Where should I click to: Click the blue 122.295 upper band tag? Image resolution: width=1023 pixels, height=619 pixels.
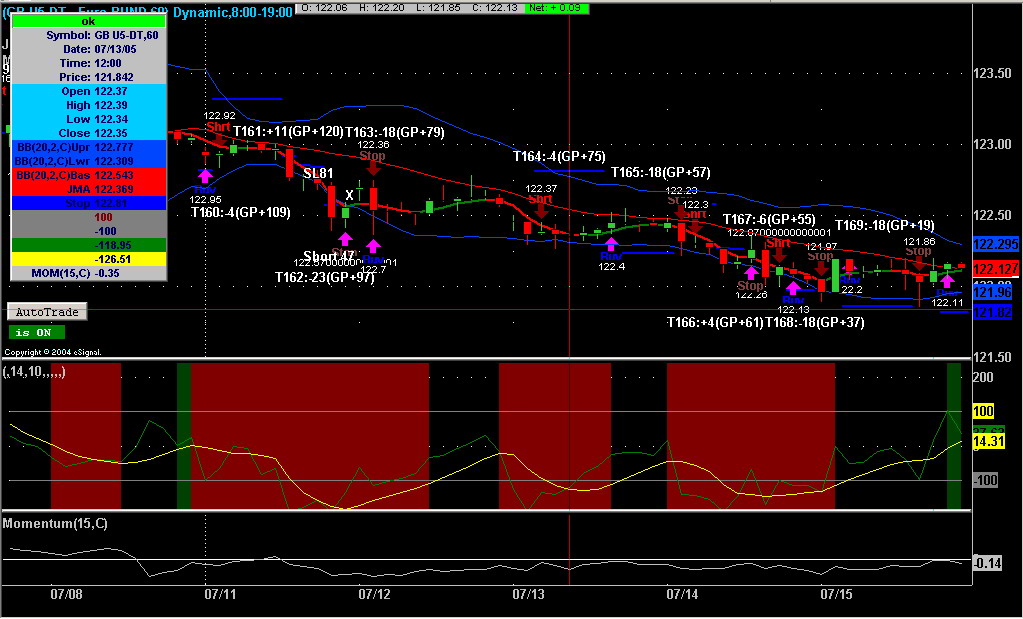(x=995, y=245)
